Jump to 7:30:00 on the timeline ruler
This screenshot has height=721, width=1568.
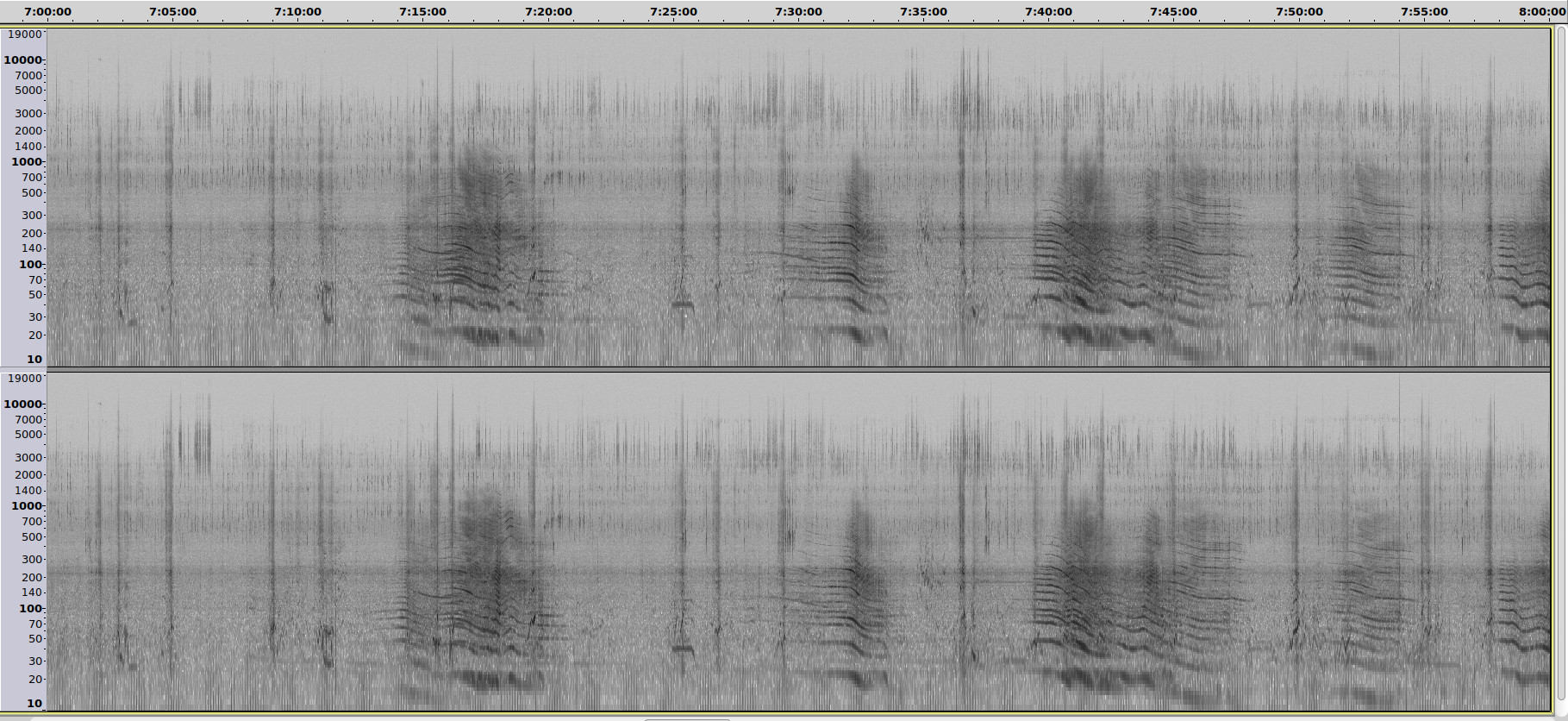(798, 12)
